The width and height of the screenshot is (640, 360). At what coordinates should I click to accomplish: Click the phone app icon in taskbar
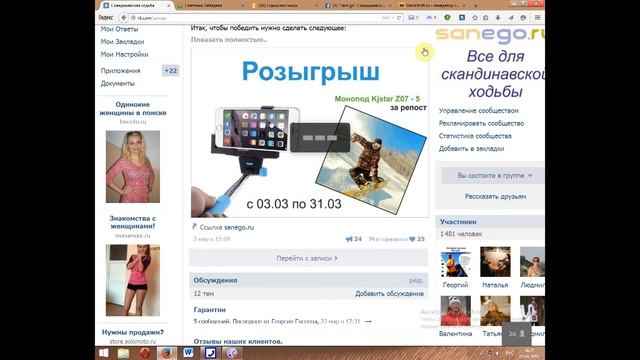(x=210, y=353)
